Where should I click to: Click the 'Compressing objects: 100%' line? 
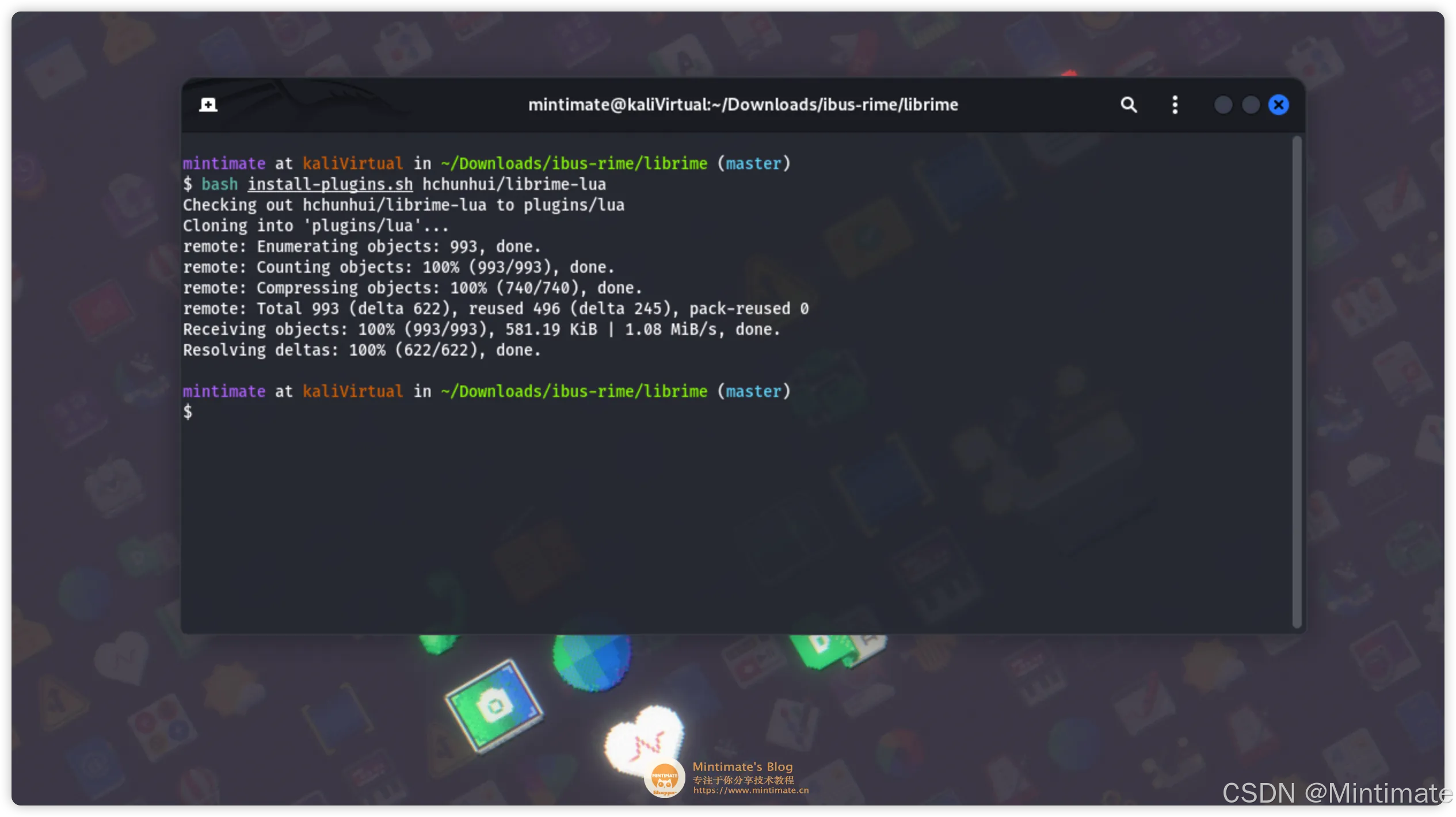coord(413,288)
